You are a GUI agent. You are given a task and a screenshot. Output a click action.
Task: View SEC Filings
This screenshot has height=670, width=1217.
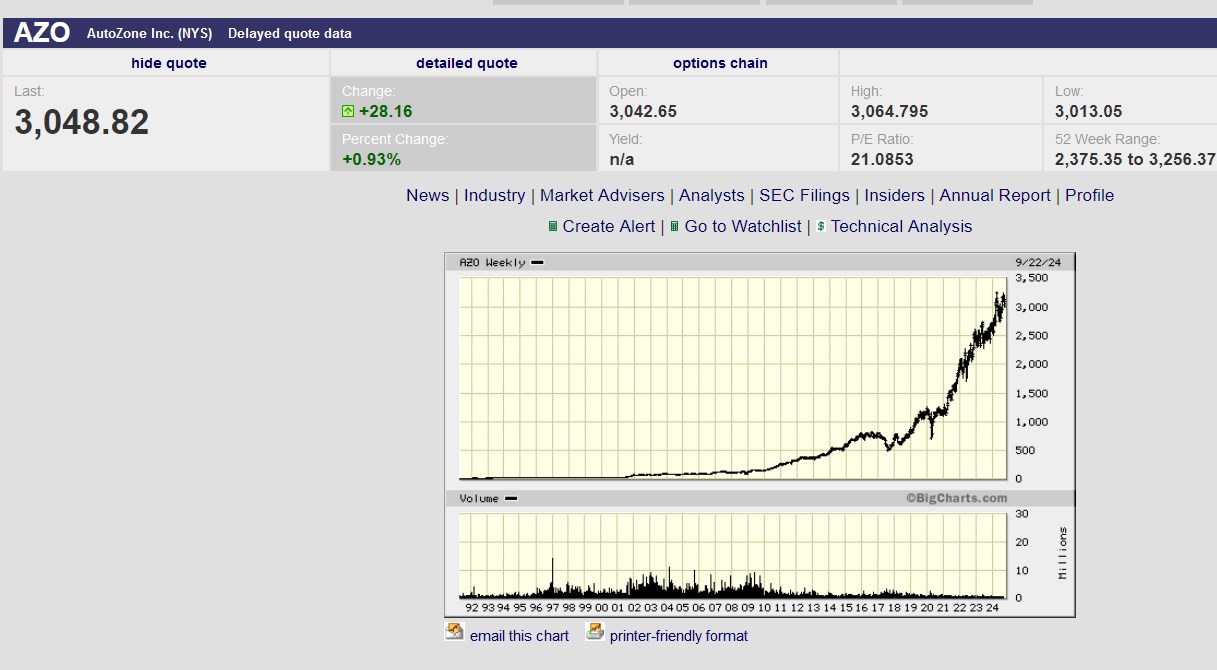tap(804, 195)
